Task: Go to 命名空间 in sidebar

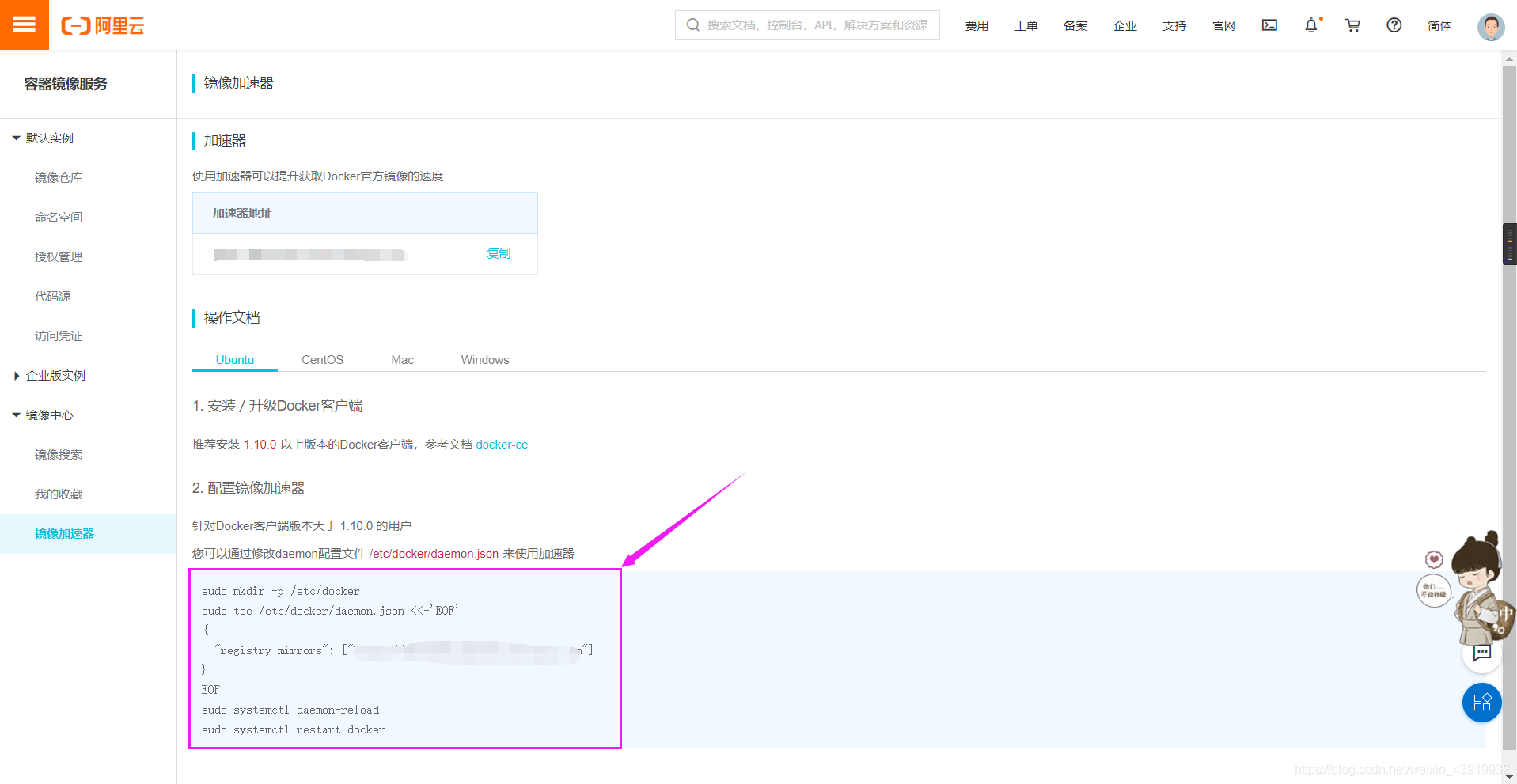Action: coord(59,217)
